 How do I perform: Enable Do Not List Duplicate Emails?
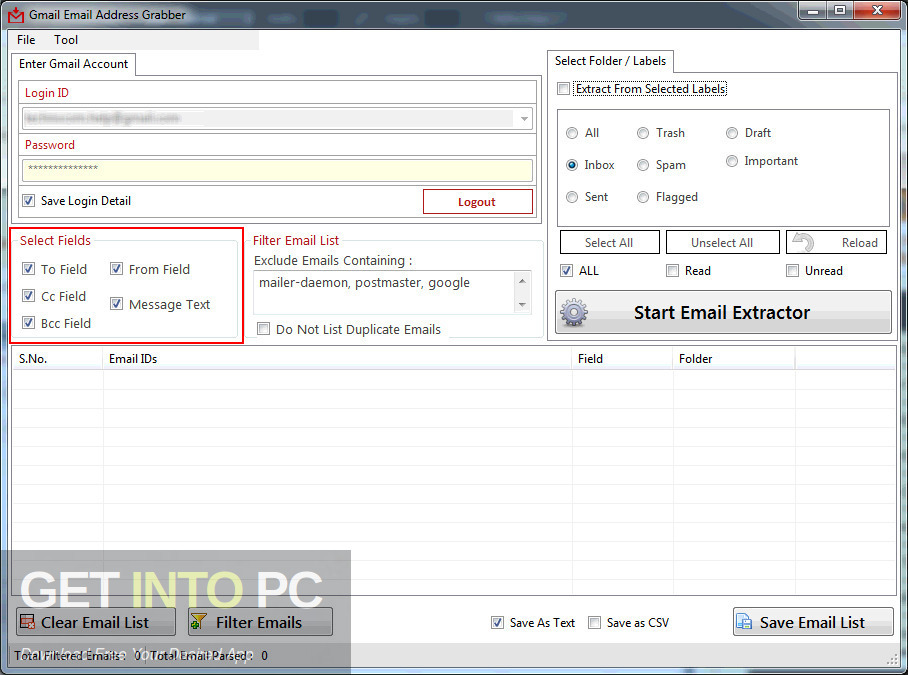pyautogui.click(x=263, y=329)
